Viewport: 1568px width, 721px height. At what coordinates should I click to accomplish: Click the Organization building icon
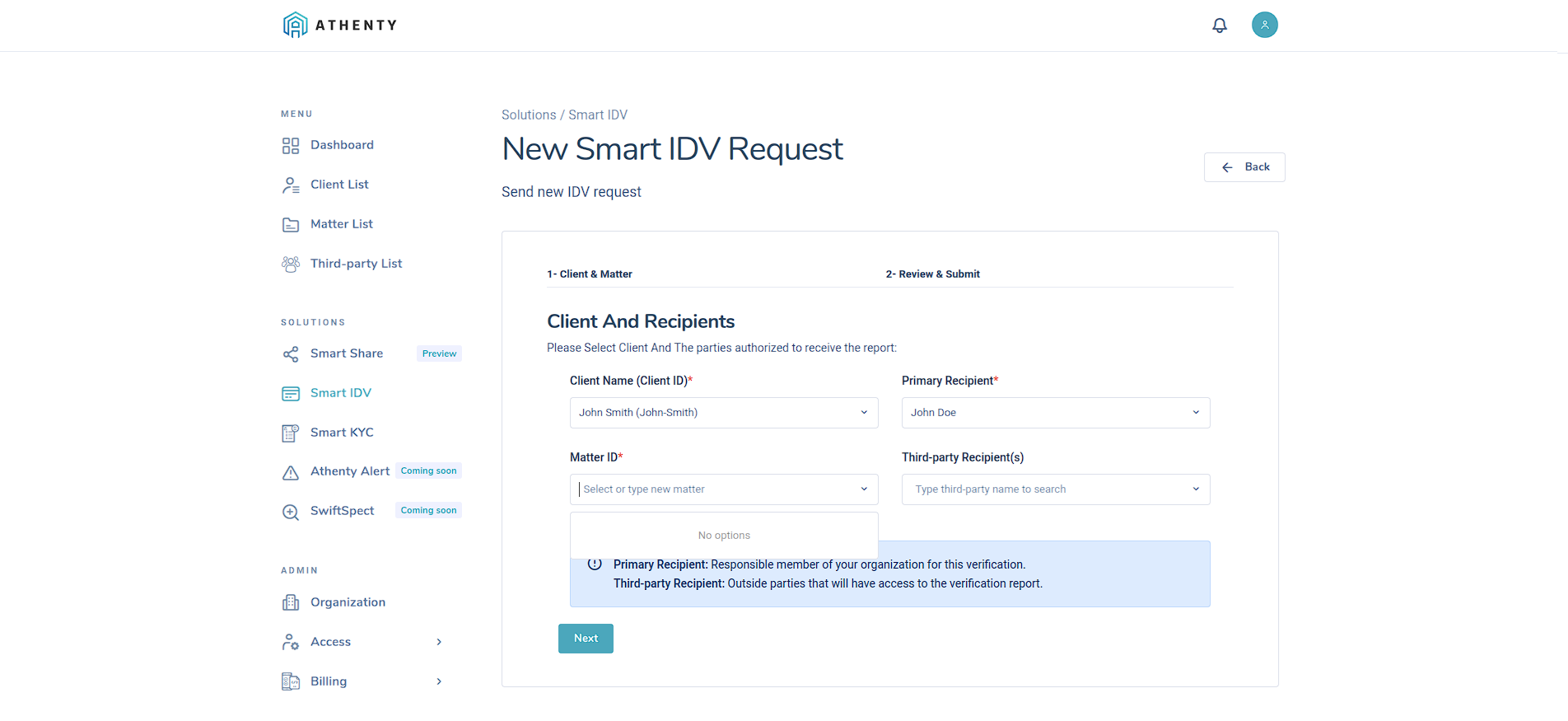(x=291, y=603)
